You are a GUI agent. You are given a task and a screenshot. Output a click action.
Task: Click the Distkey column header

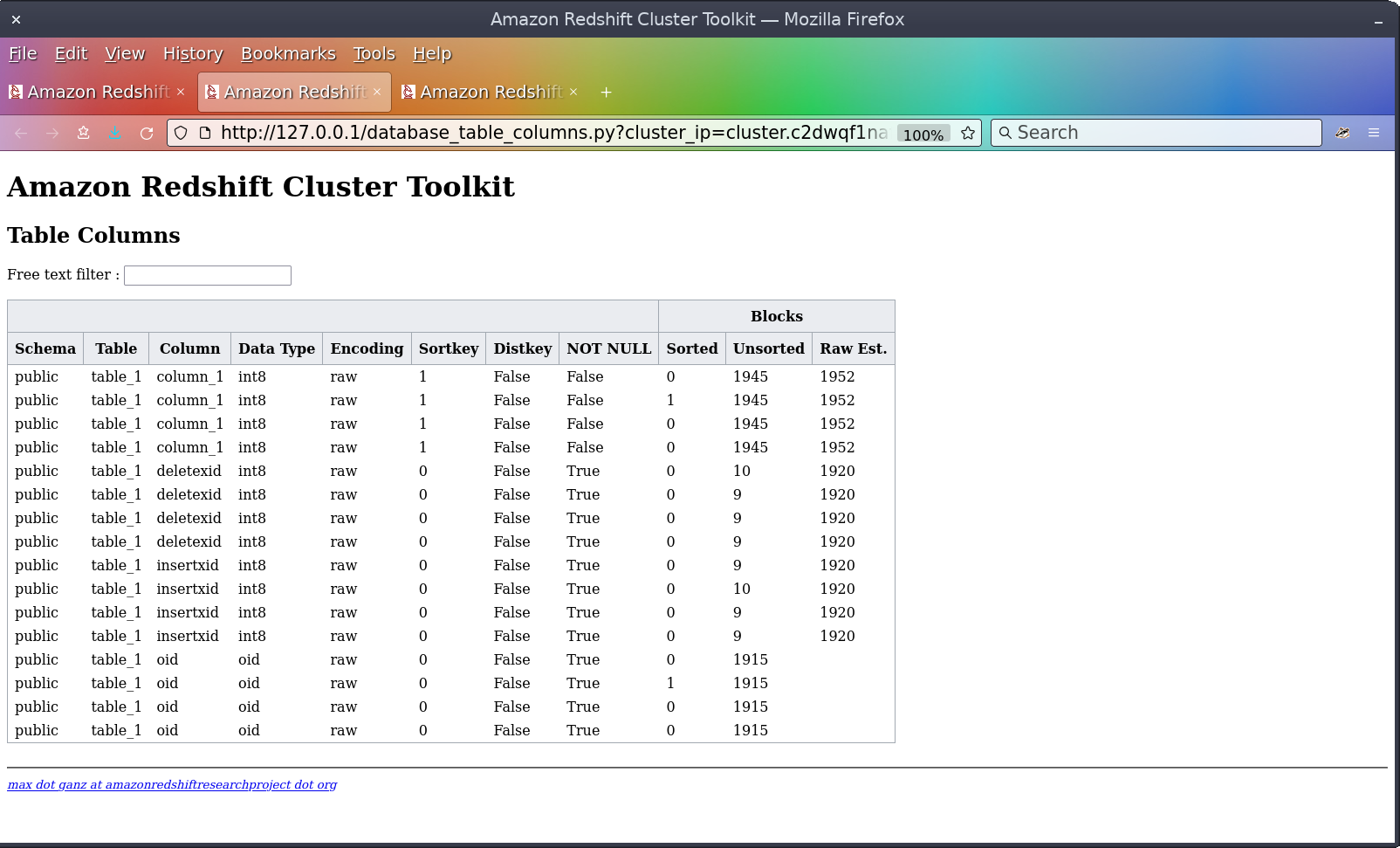point(523,348)
